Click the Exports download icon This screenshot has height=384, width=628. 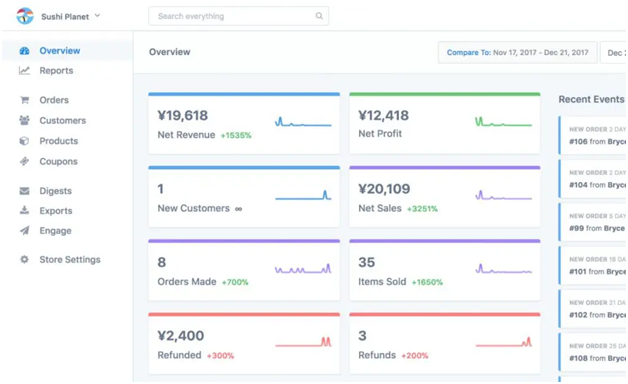tap(24, 211)
